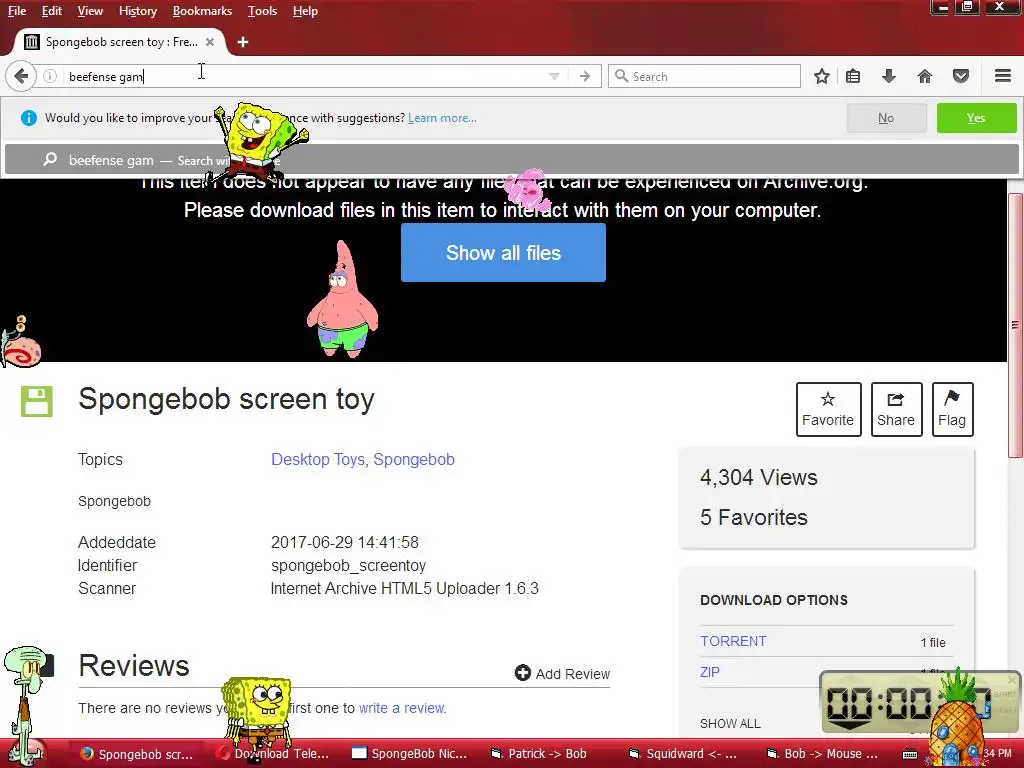Viewport: 1024px width, 768px height.
Task: Close the Spongebob screen toy tab
Action: tap(210, 42)
